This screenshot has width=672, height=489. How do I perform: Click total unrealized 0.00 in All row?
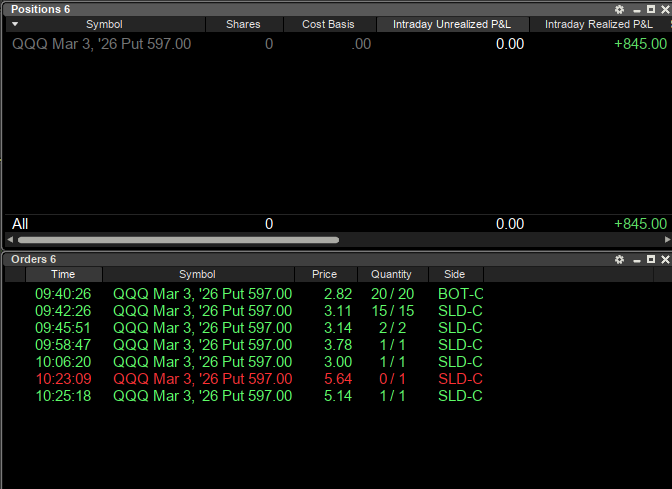click(510, 224)
